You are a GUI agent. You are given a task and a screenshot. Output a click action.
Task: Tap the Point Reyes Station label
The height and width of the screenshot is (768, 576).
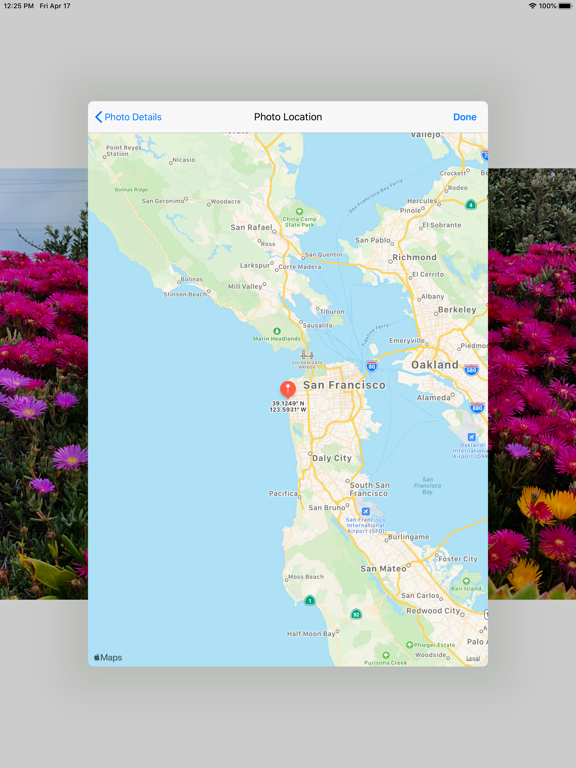[x=124, y=150]
